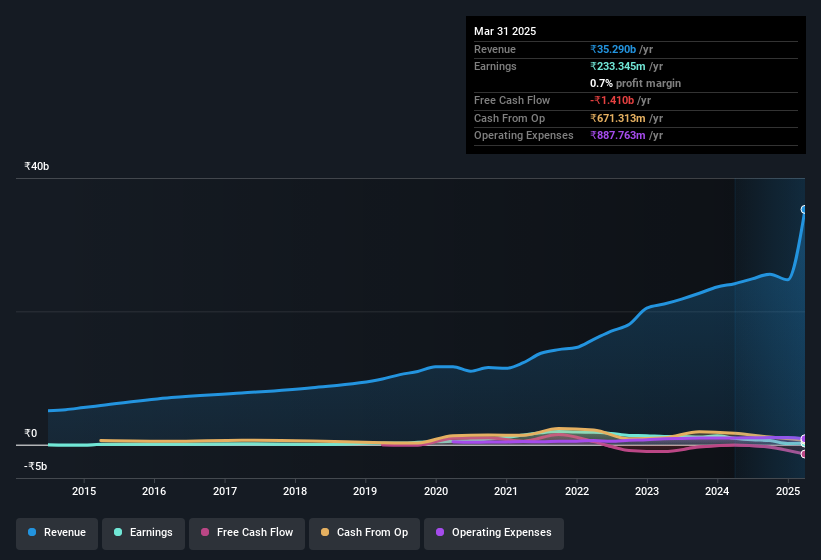Toggle the Revenue legend button
This screenshot has height=560, width=821.
[x=57, y=533]
